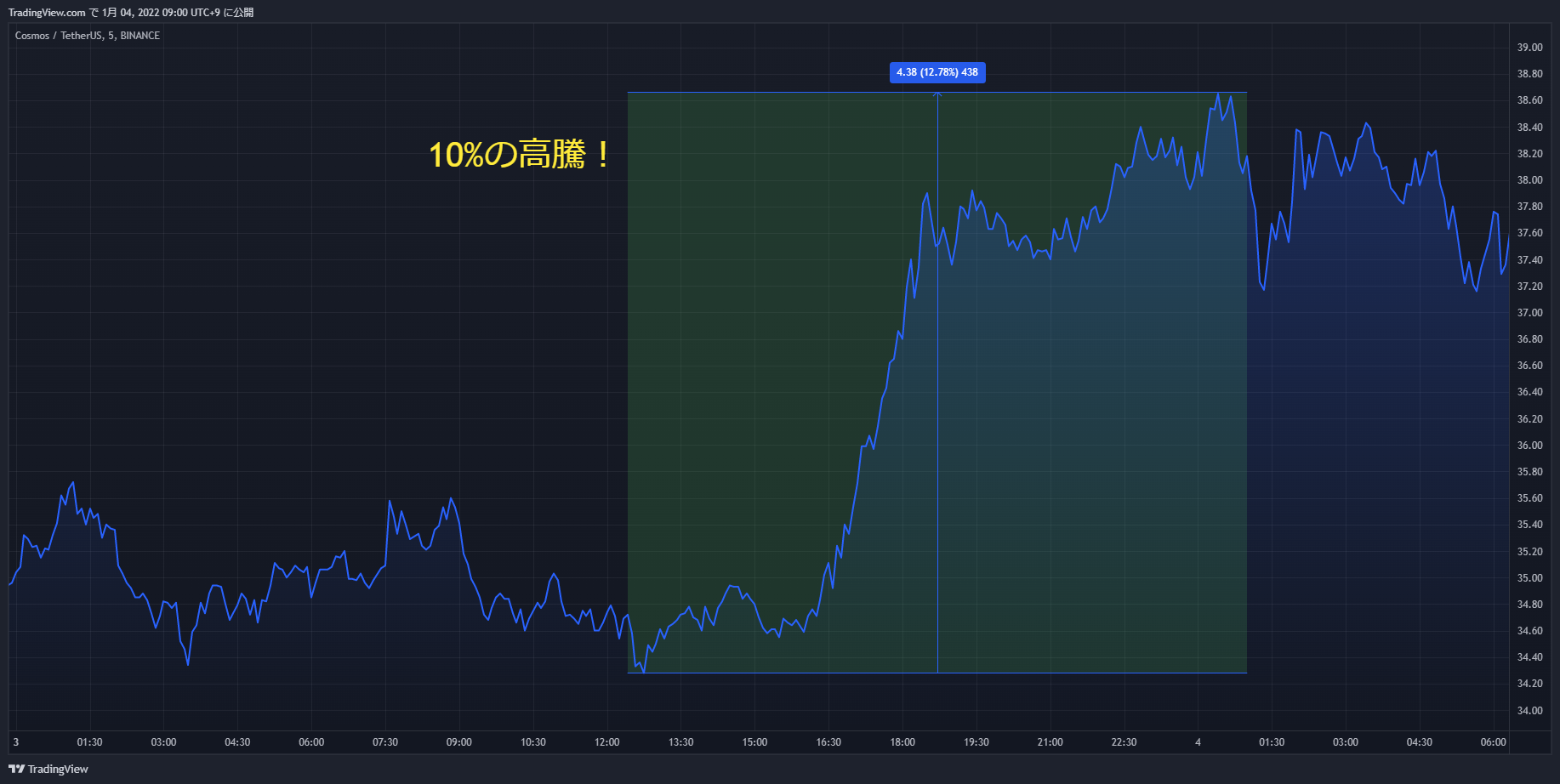Click the yellow 10%の高騰！ annotation text
Image resolution: width=1560 pixels, height=784 pixels.
coord(520,155)
